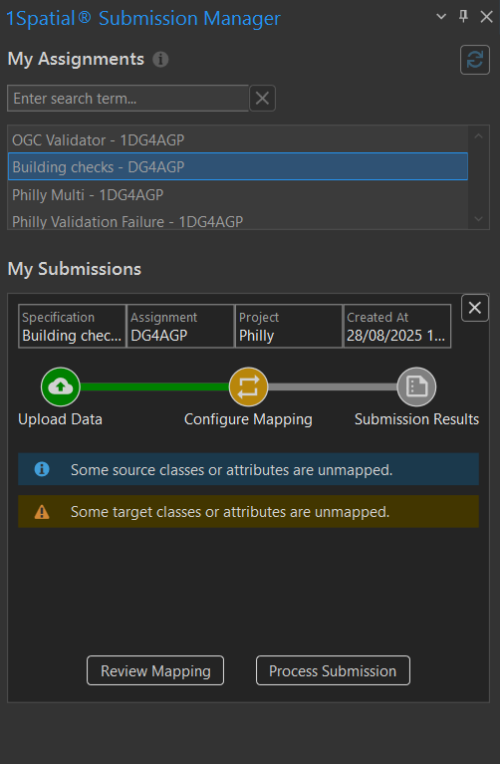Click the assignments list scroll-down arrow
Screen dimensions: 500x764
click(479, 219)
